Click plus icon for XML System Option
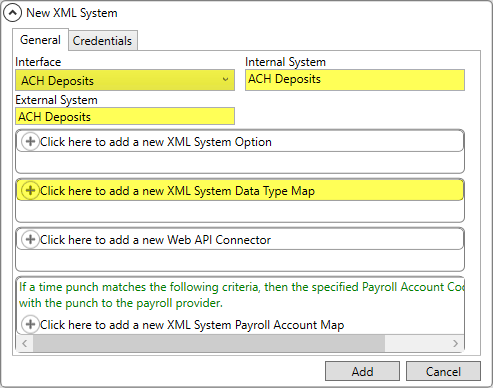 pos(30,142)
